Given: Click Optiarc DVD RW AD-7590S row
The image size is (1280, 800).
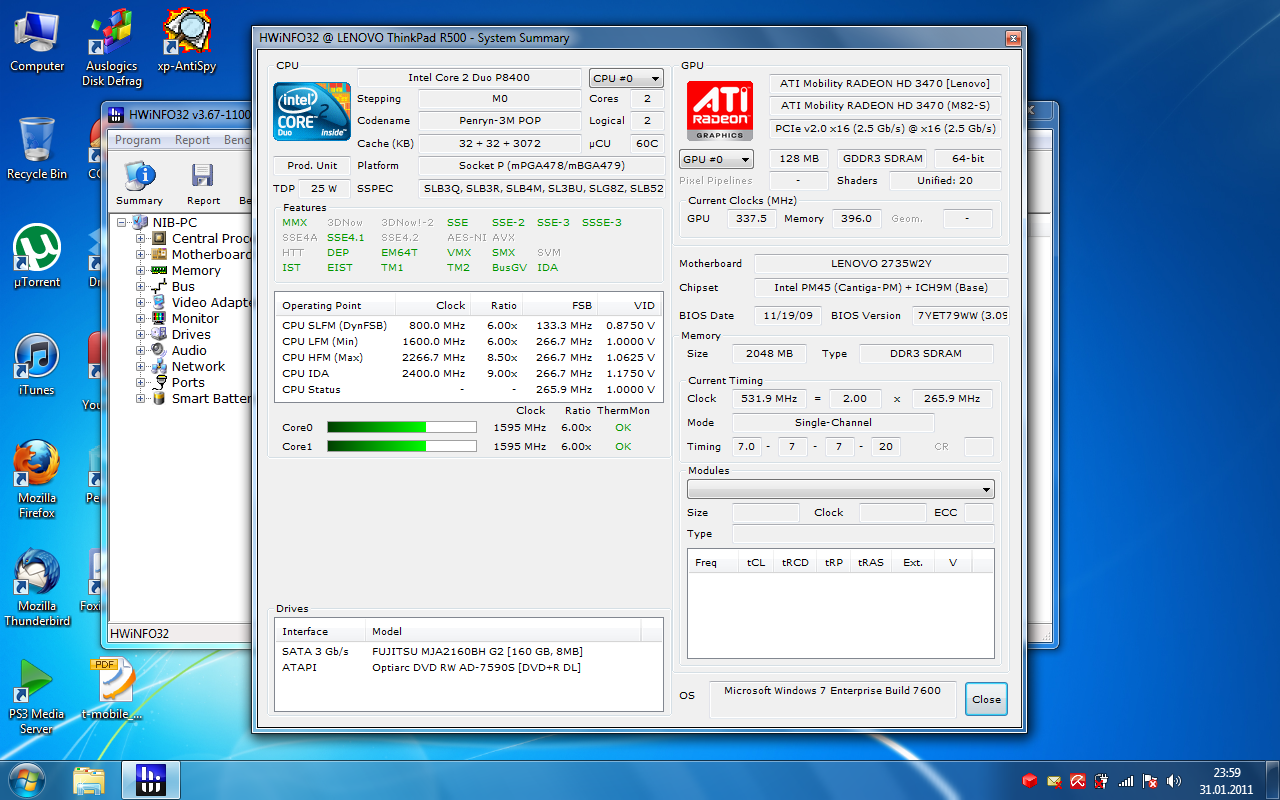Looking at the screenshot, I should pyautogui.click(x=469, y=667).
